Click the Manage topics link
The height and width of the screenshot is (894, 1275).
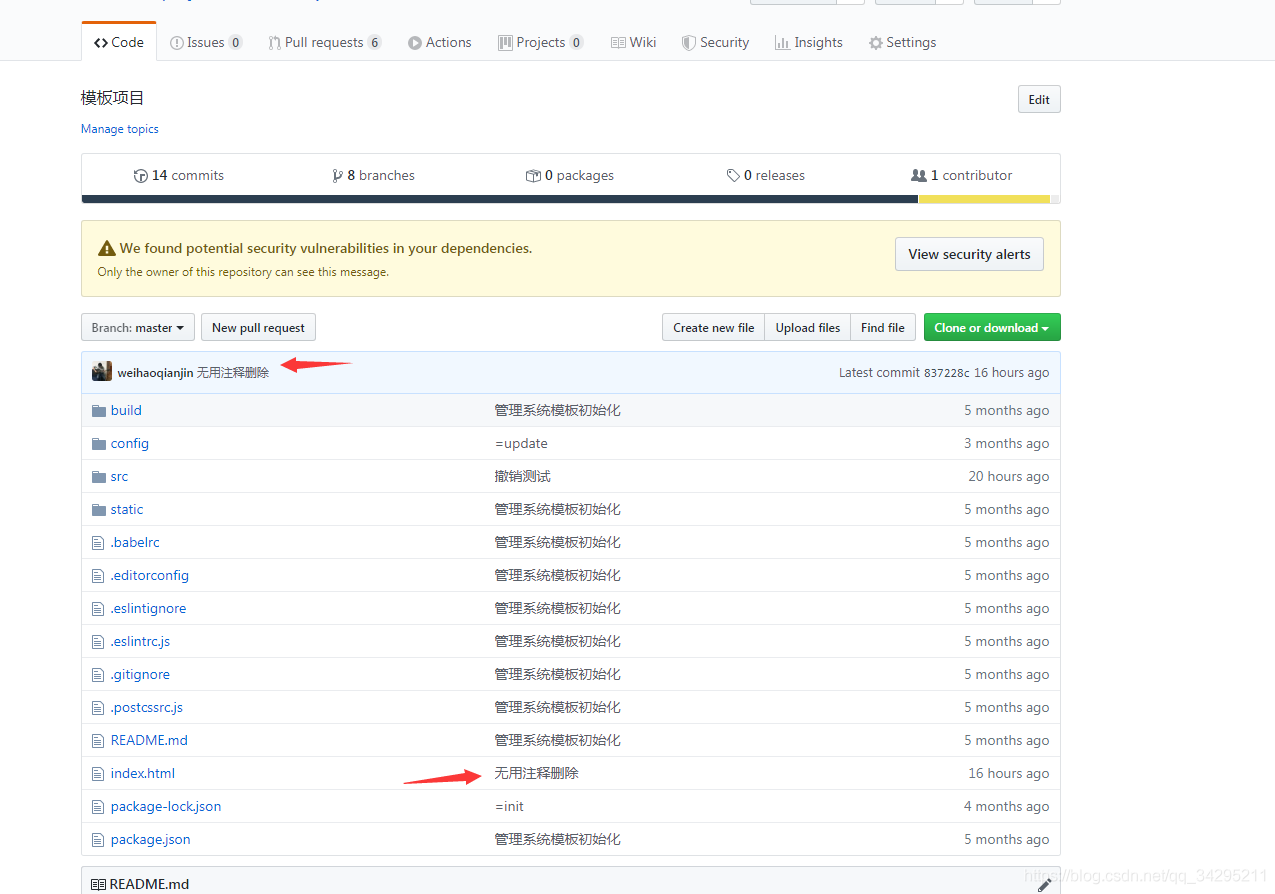coord(119,129)
